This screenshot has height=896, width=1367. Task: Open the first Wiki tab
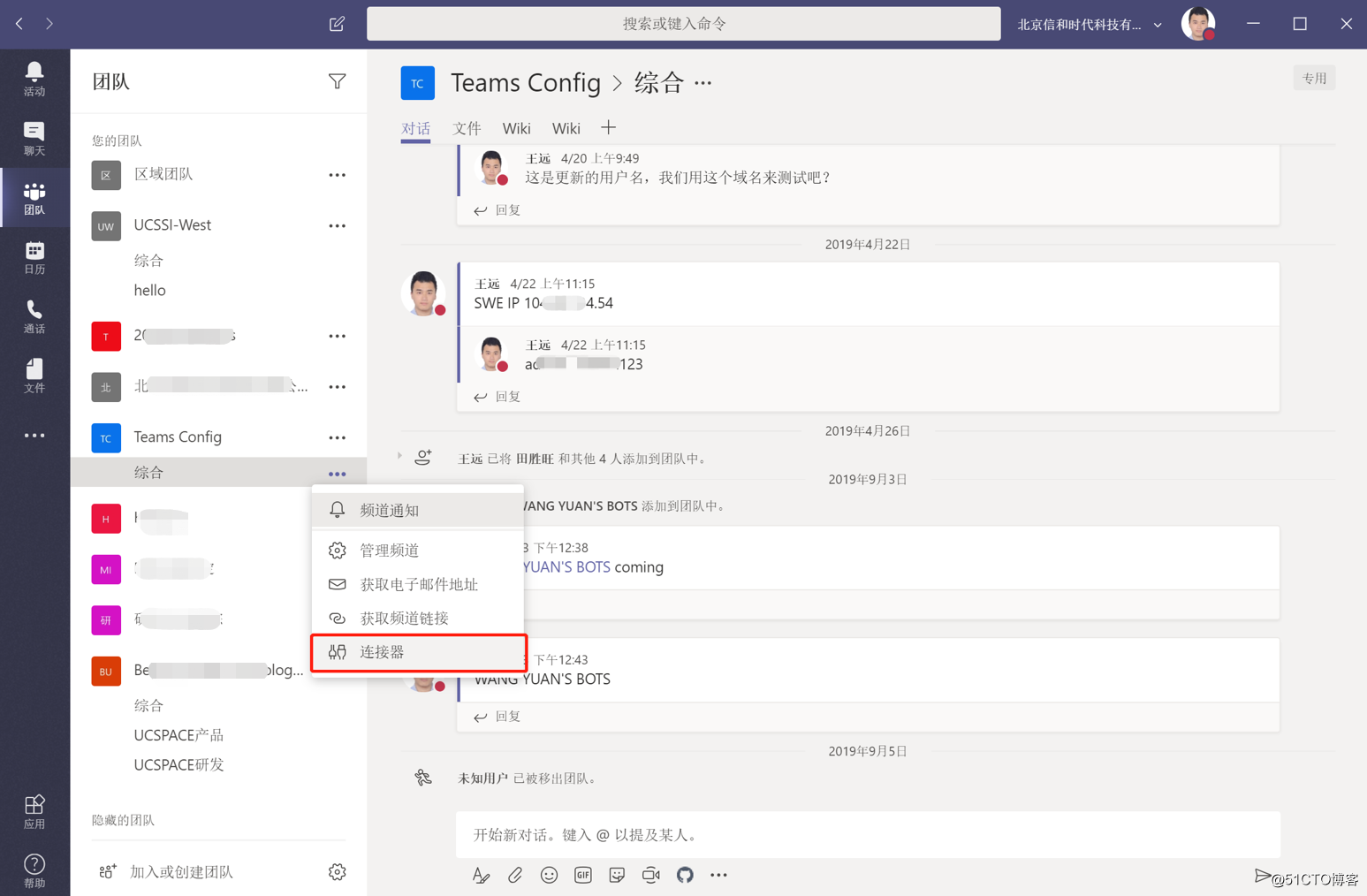tap(516, 129)
